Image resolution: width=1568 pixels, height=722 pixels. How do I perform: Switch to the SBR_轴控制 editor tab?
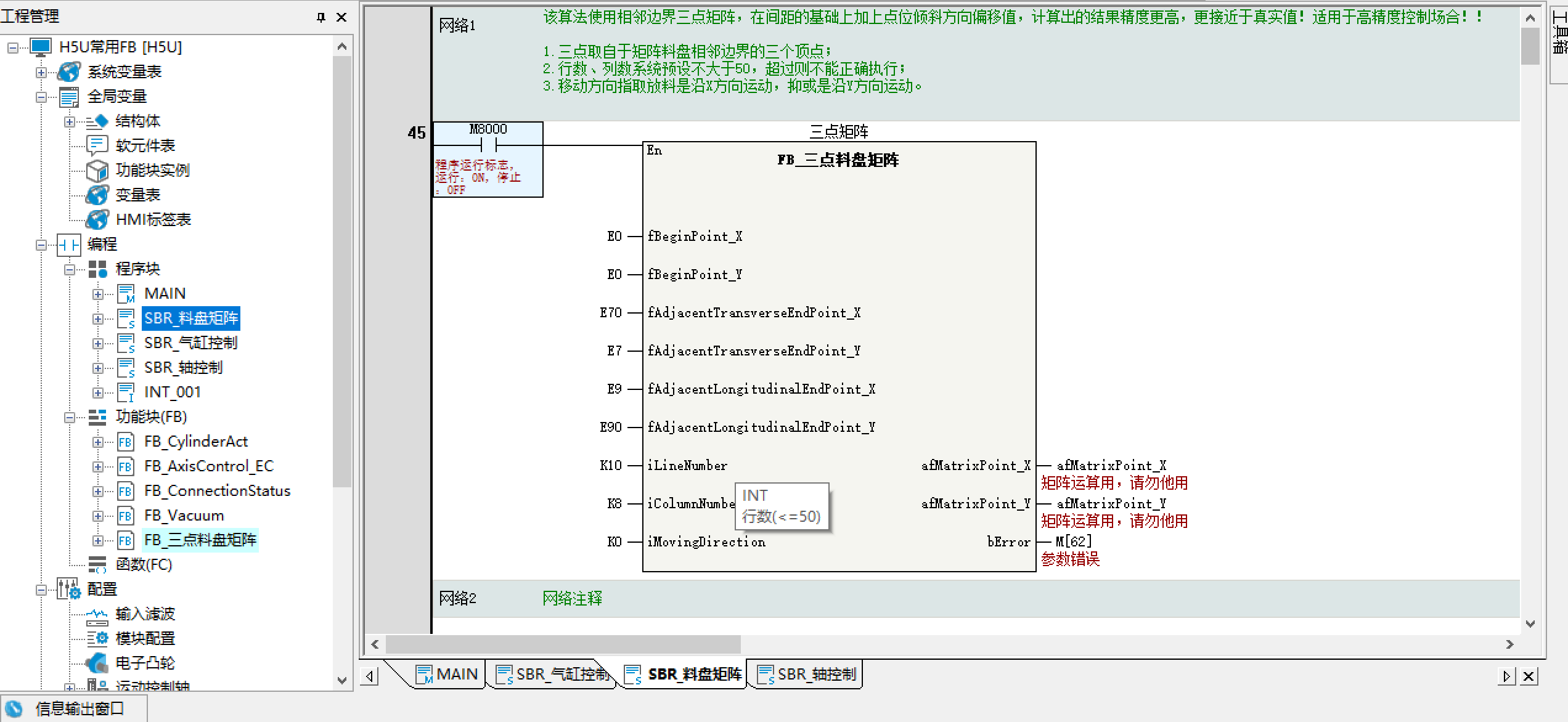coord(807,675)
